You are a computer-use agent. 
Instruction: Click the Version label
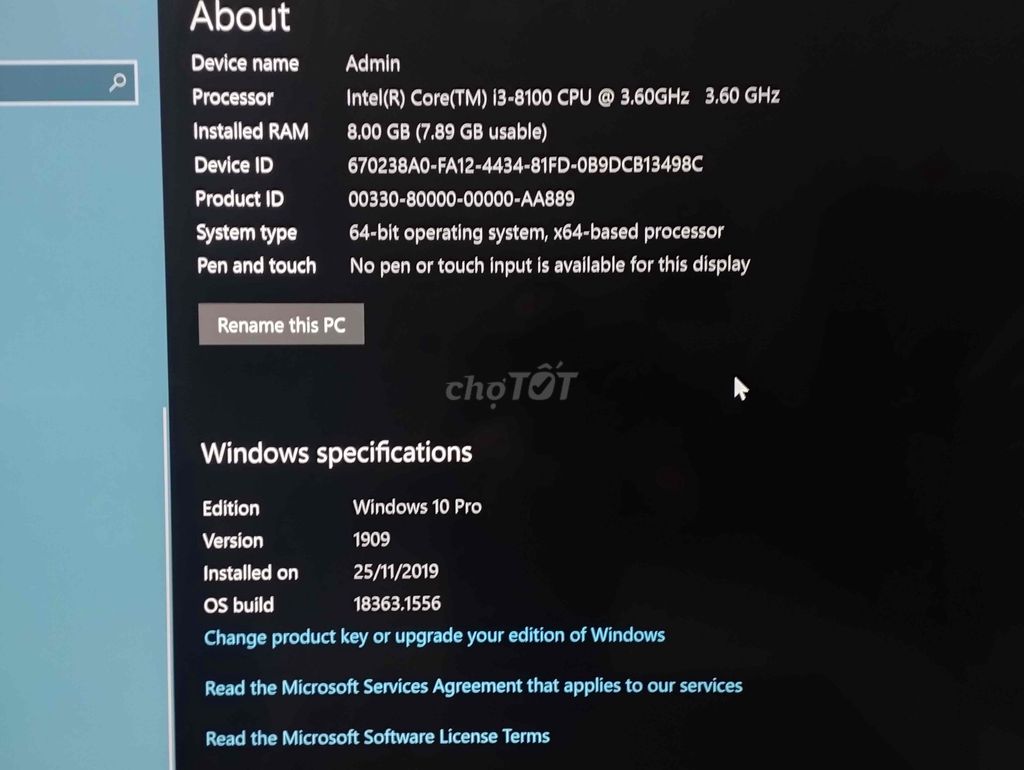pyautogui.click(x=233, y=541)
